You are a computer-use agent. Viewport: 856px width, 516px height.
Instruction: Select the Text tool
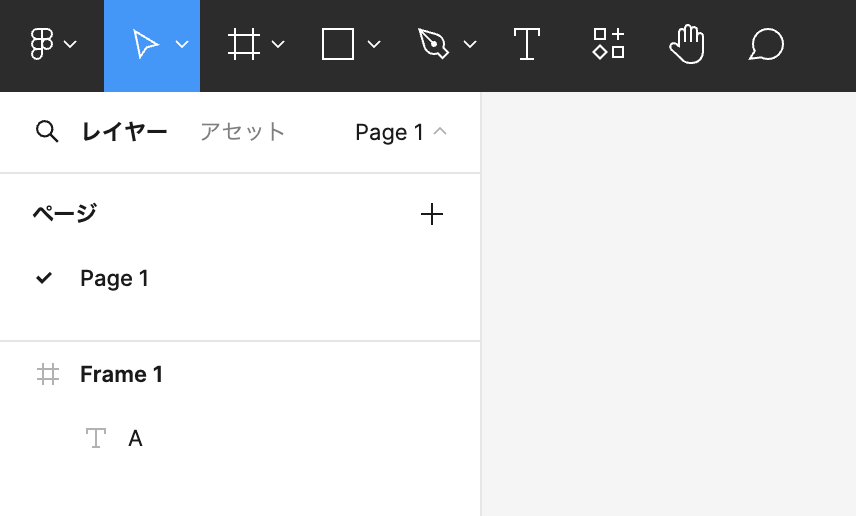click(526, 44)
